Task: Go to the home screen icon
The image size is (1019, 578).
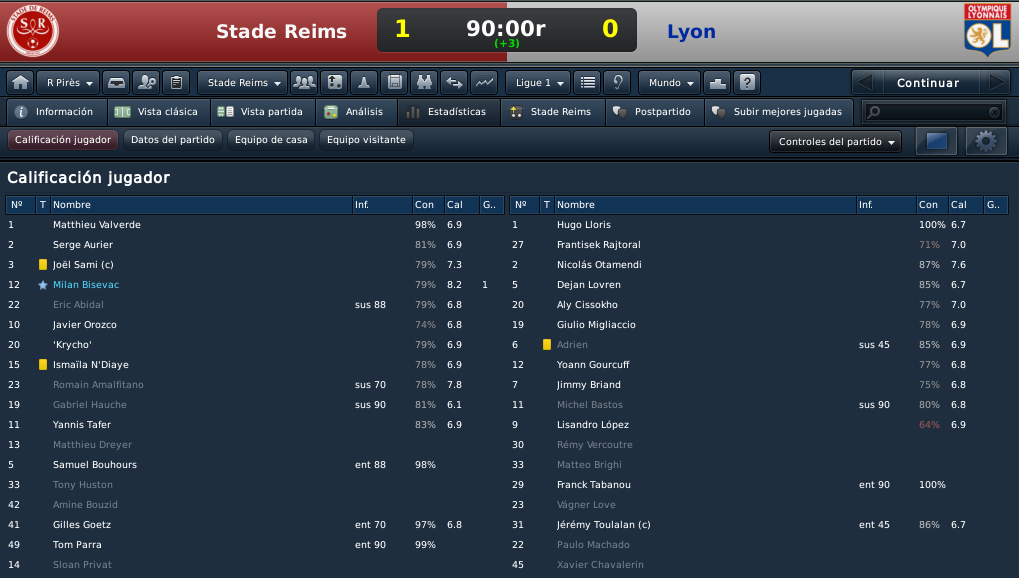Action: coord(20,83)
